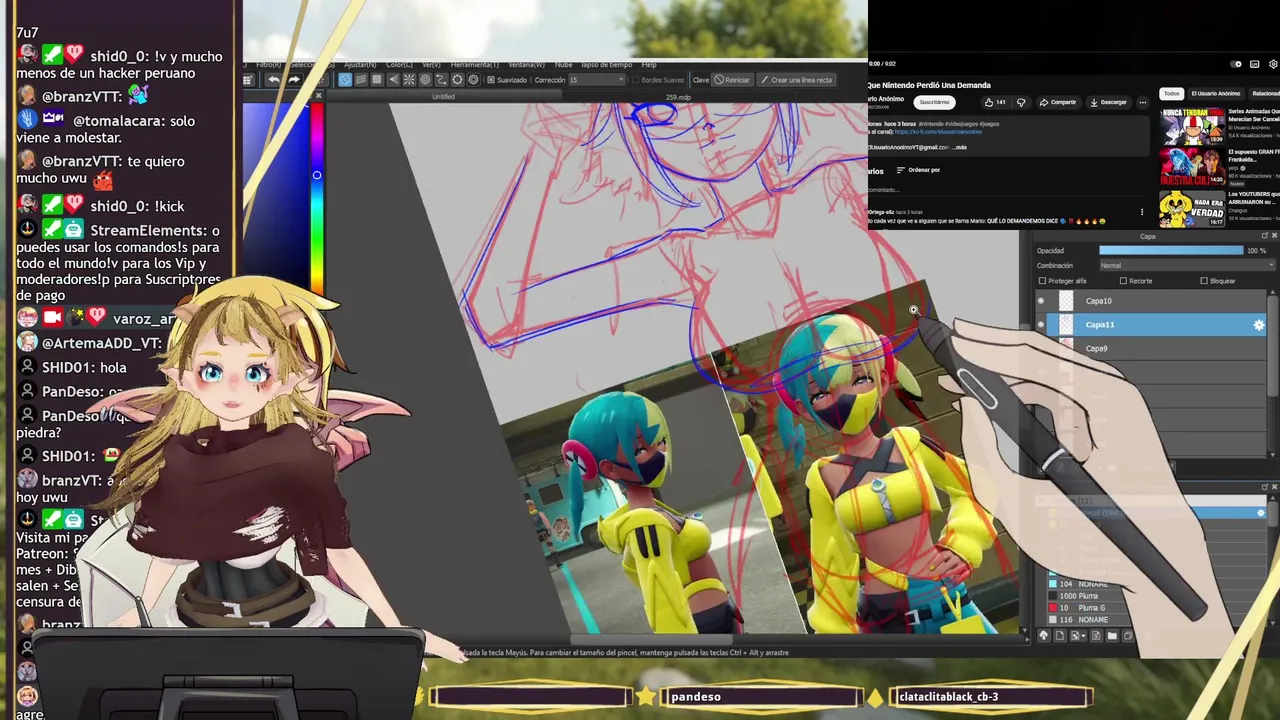Click the brush folder icon at bottom
The height and width of the screenshot is (720, 1280).
coord(1112,636)
